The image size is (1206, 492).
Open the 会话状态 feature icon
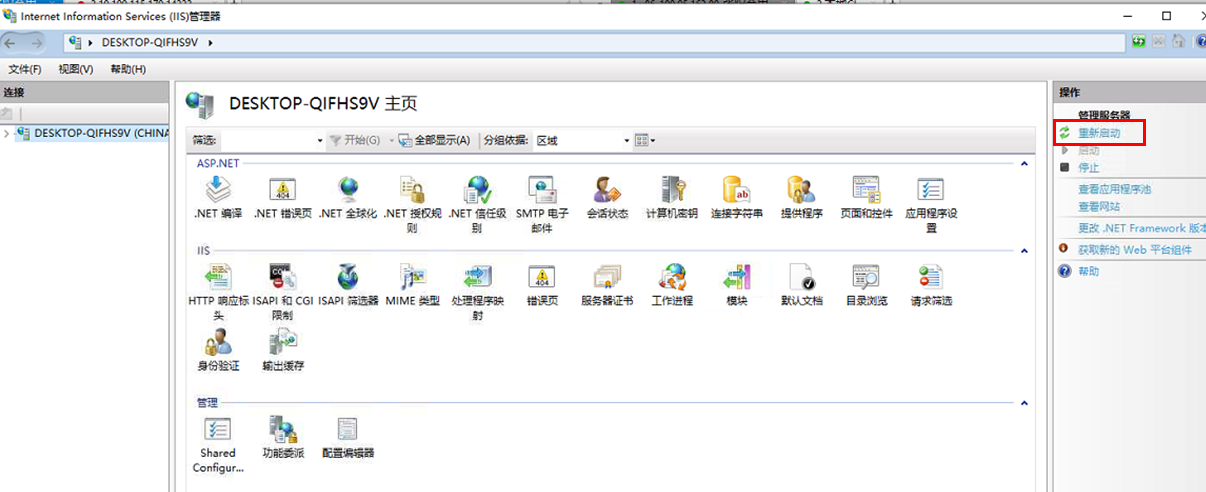[607, 190]
